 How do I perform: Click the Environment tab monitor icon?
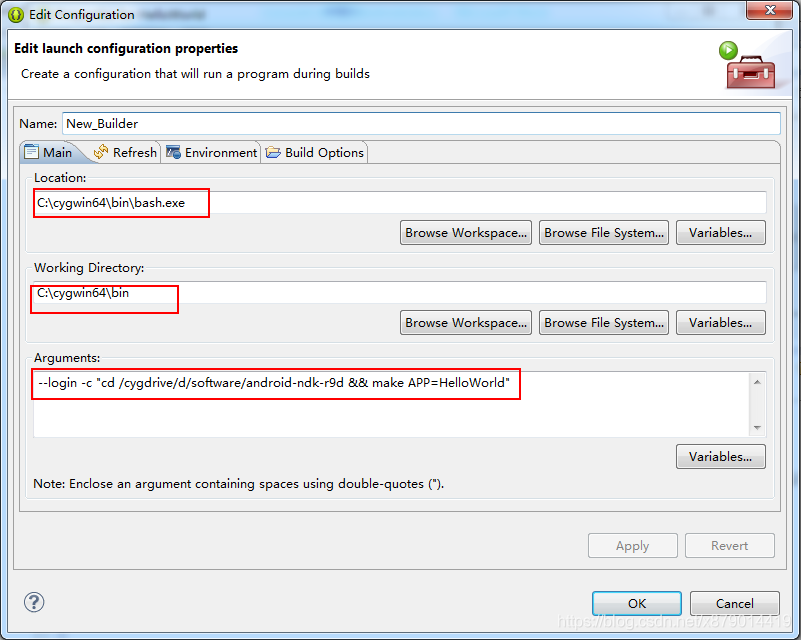click(173, 152)
